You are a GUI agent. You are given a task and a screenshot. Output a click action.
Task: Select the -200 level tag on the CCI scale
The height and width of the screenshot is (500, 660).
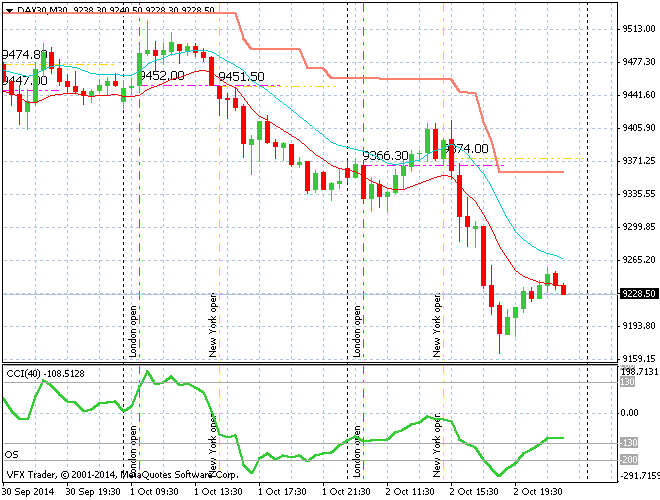627,459
